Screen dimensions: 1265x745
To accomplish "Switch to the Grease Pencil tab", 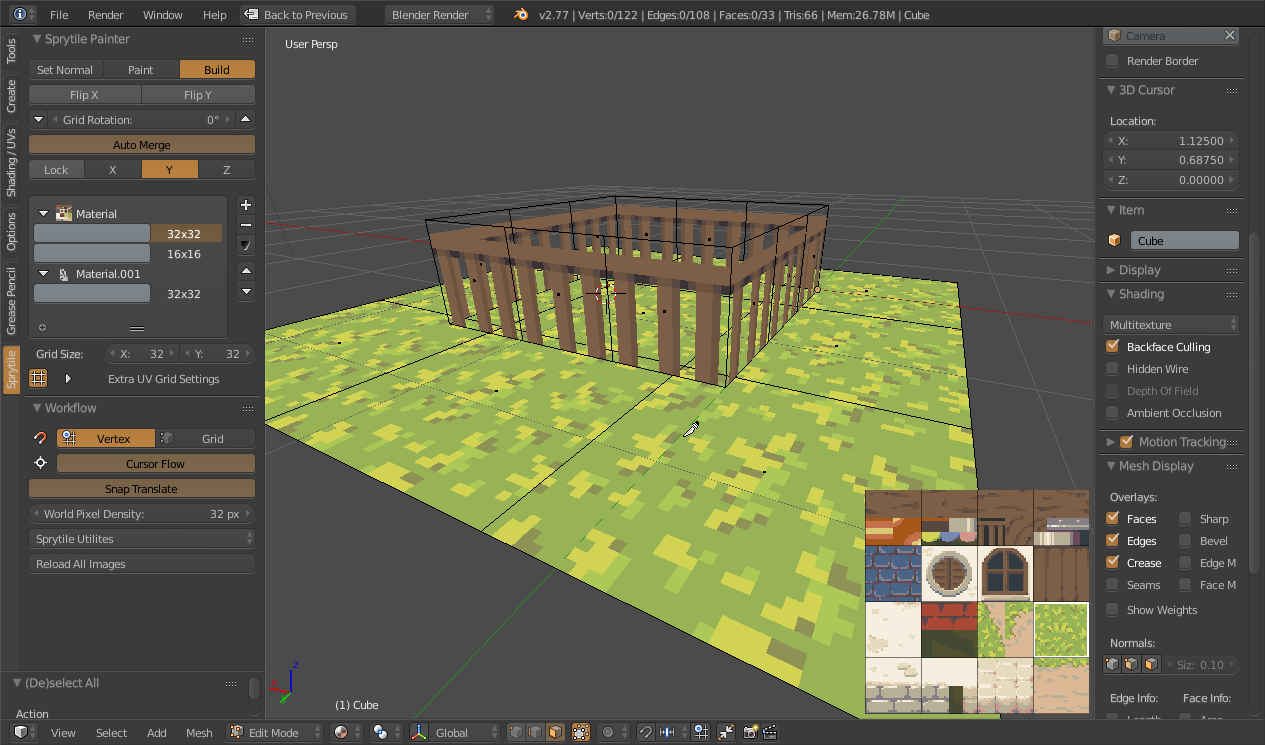I will click(x=12, y=301).
